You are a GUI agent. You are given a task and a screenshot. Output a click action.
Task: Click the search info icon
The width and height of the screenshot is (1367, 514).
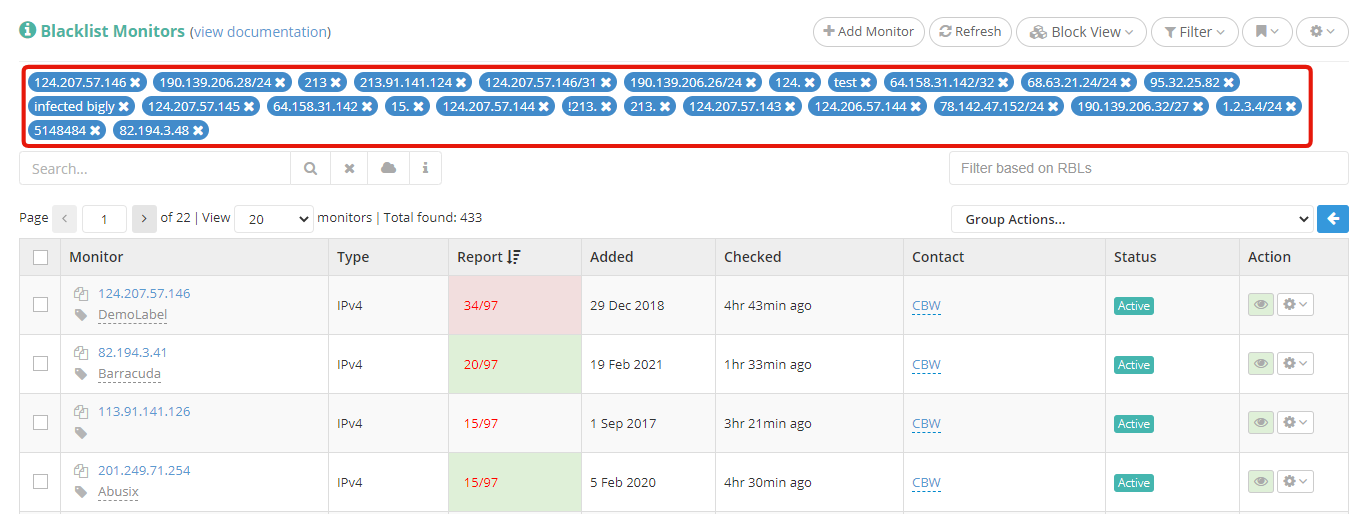pyautogui.click(x=425, y=169)
